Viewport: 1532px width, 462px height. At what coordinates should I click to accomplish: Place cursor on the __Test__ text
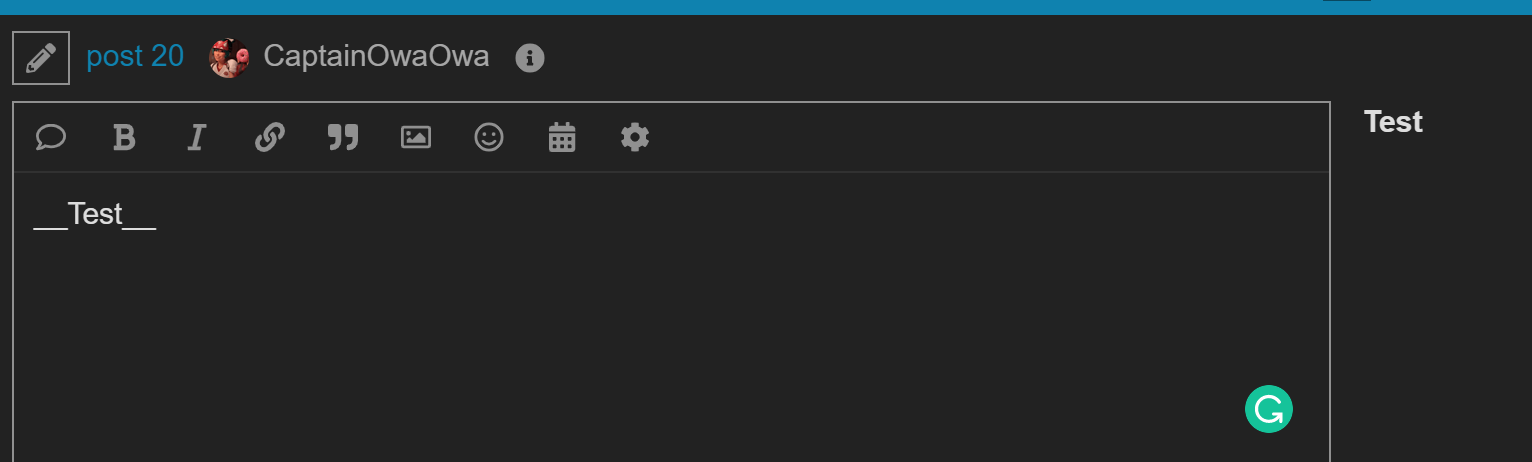point(95,214)
